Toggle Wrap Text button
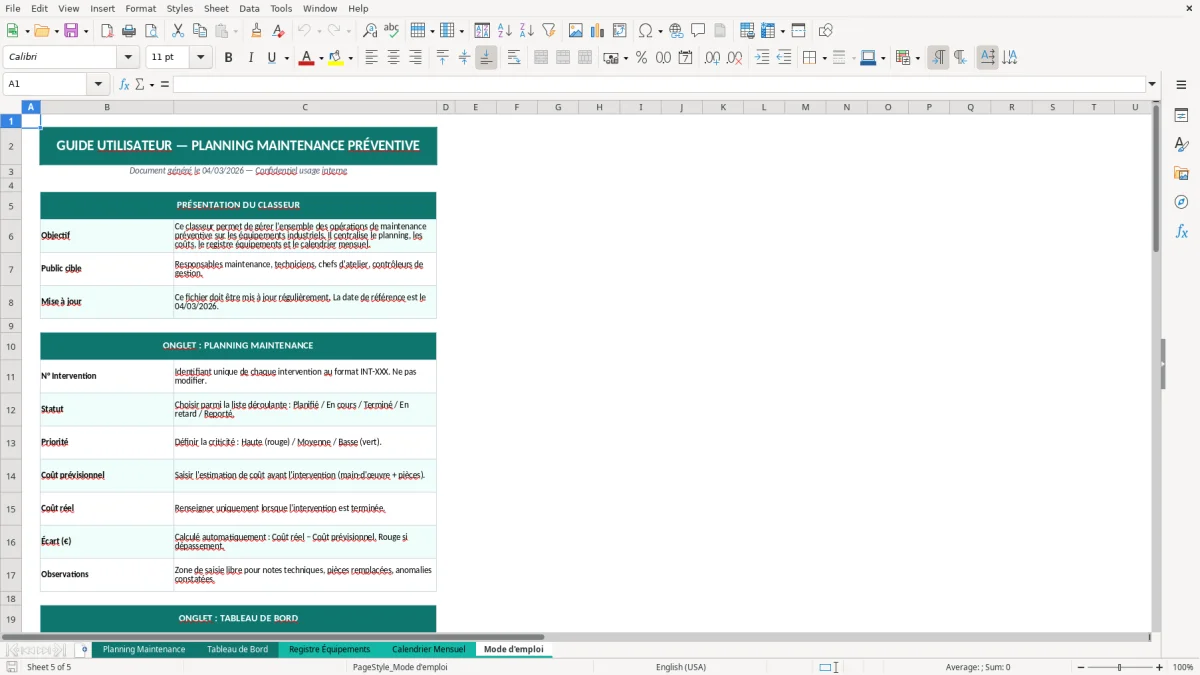The height and width of the screenshot is (675, 1200). [x=514, y=58]
